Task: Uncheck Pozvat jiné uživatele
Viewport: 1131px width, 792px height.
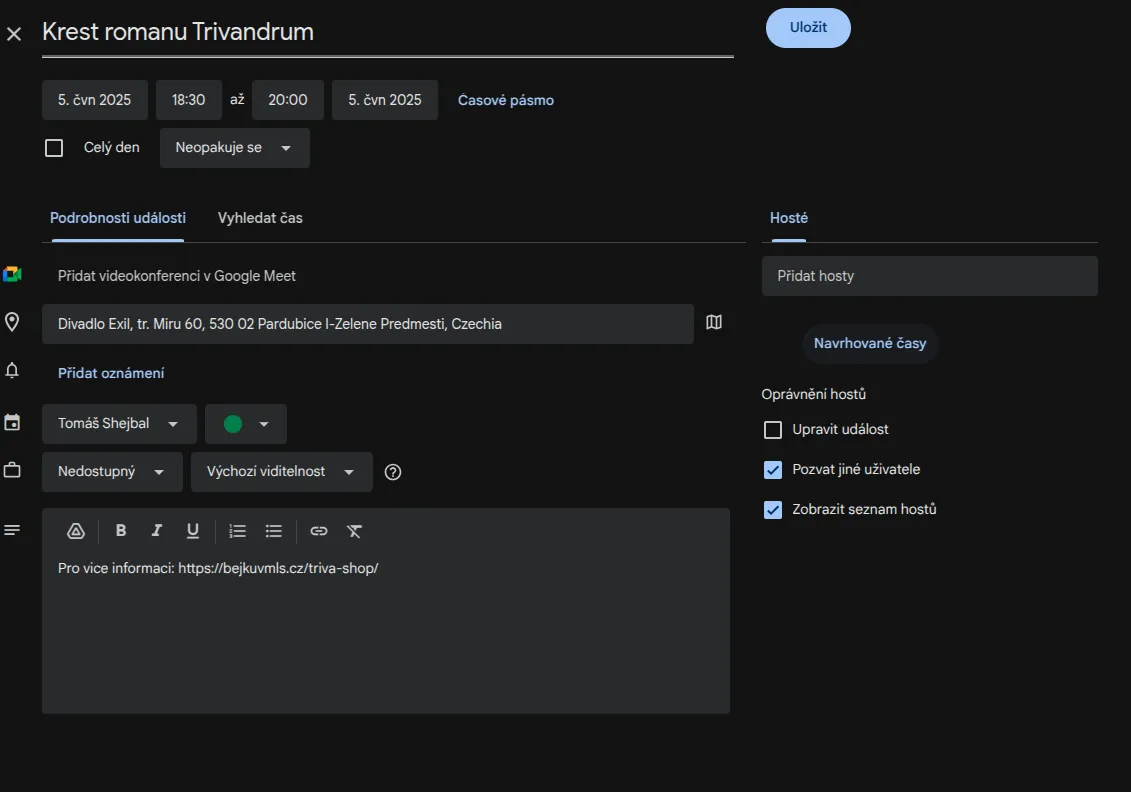Action: point(773,470)
